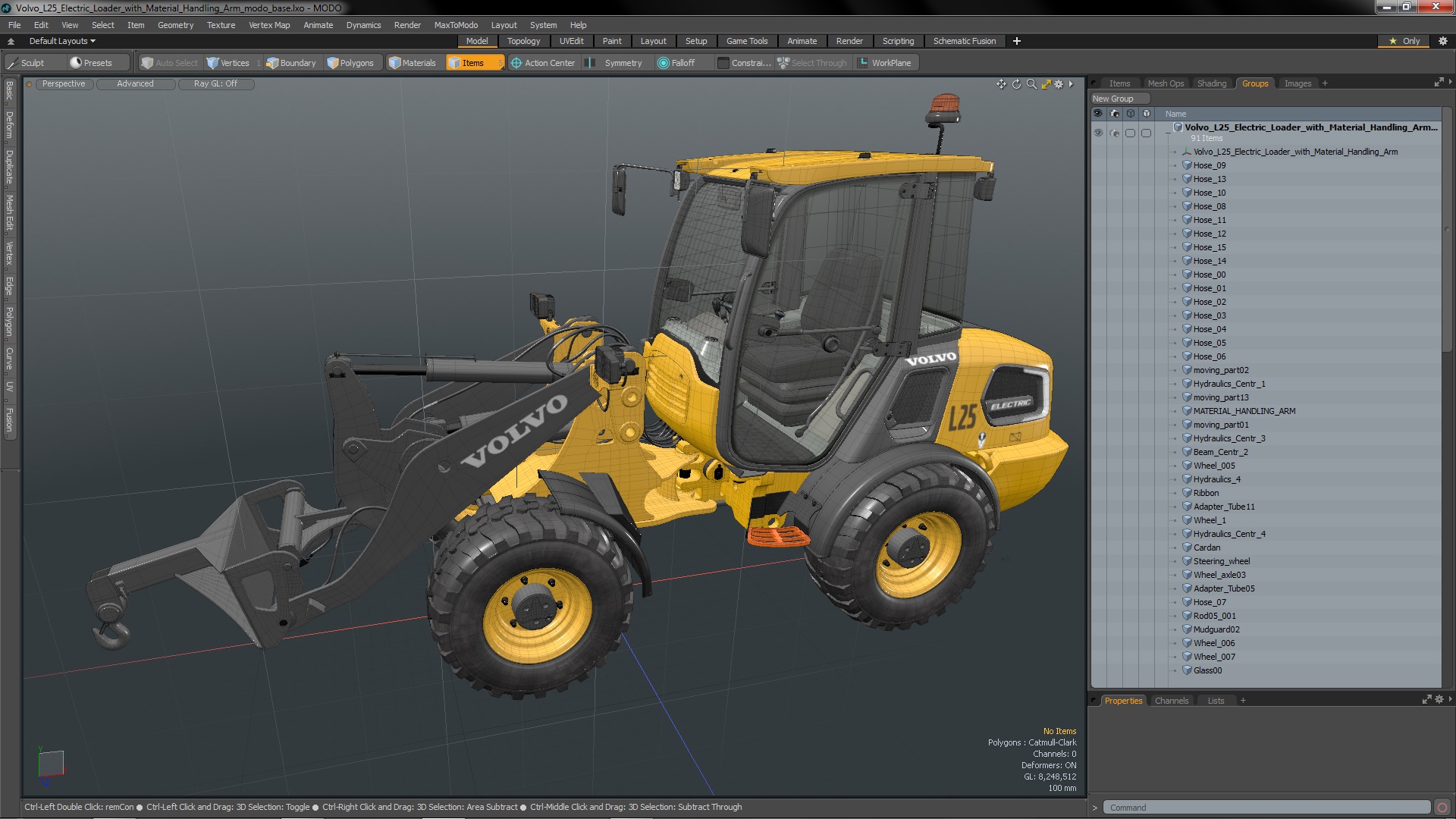Open the Geometry menu

[x=175, y=25]
